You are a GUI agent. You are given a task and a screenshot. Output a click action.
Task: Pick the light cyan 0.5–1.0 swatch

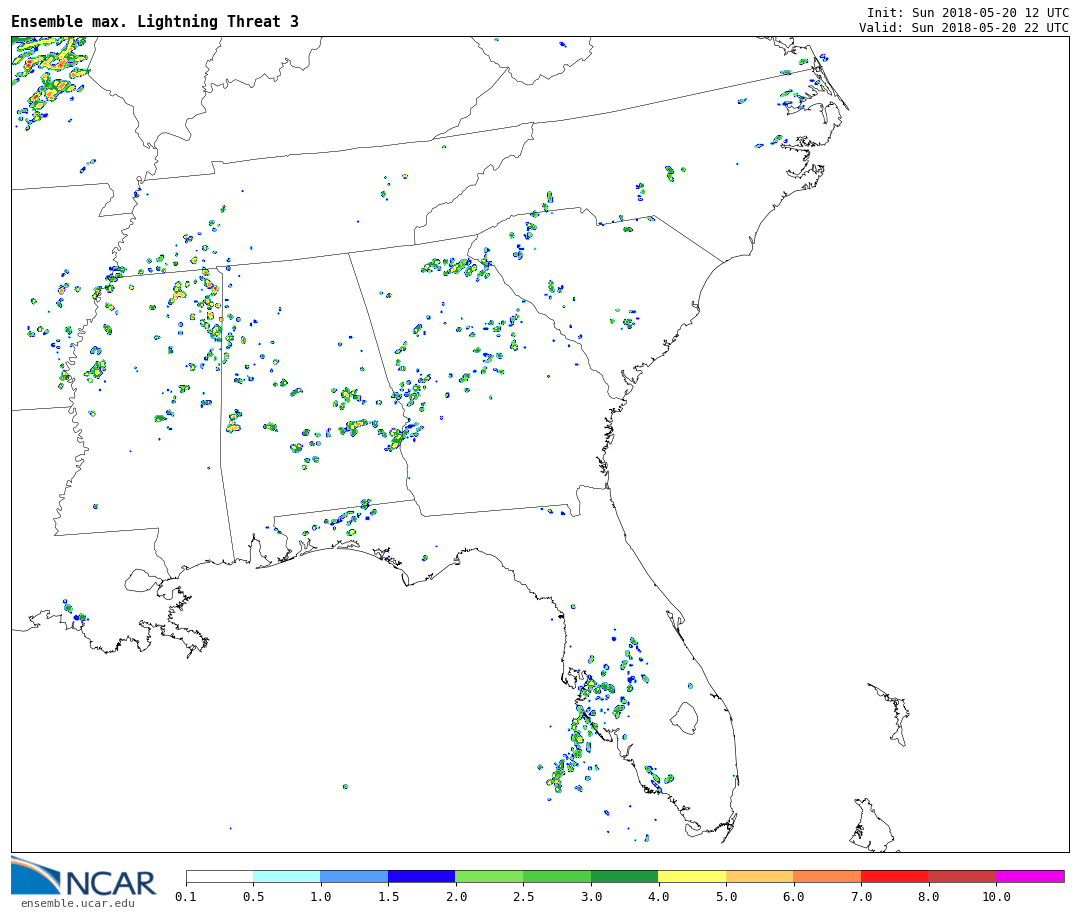pyautogui.click(x=286, y=877)
